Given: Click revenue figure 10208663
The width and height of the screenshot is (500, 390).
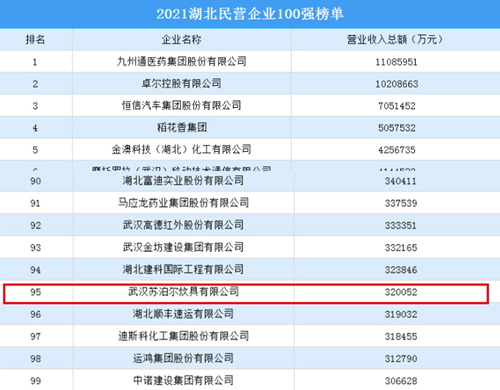Looking at the screenshot, I should (x=397, y=84).
